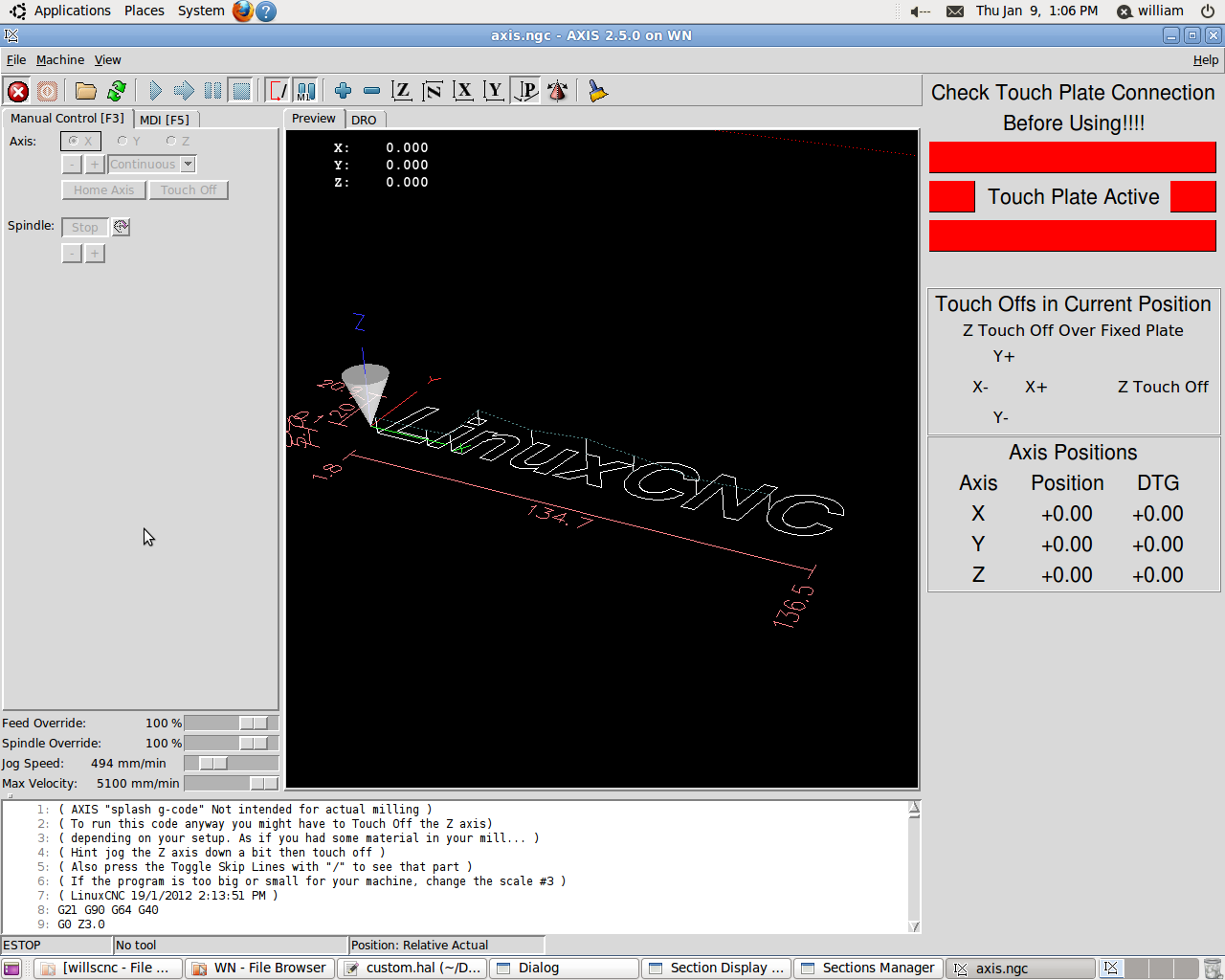Switch to Manual Control tab
The width and height of the screenshot is (1225, 980).
coord(67,119)
